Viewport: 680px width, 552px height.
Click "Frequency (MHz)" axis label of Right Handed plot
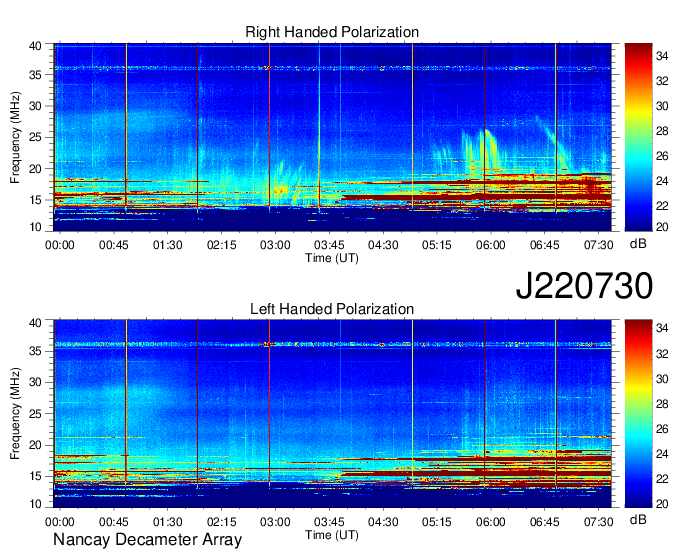click(x=15, y=137)
